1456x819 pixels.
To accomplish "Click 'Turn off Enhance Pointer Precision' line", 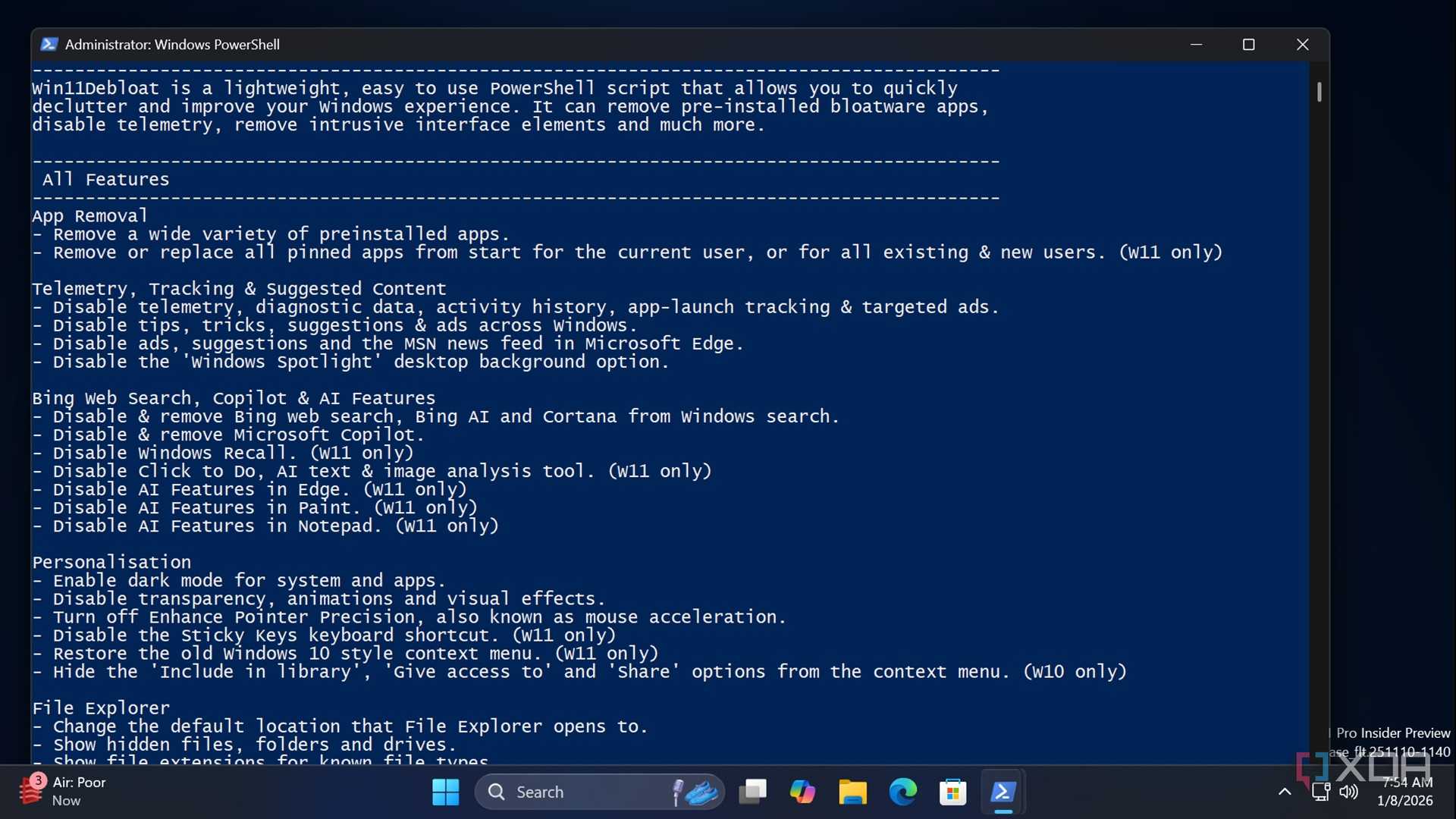I will point(409,617).
